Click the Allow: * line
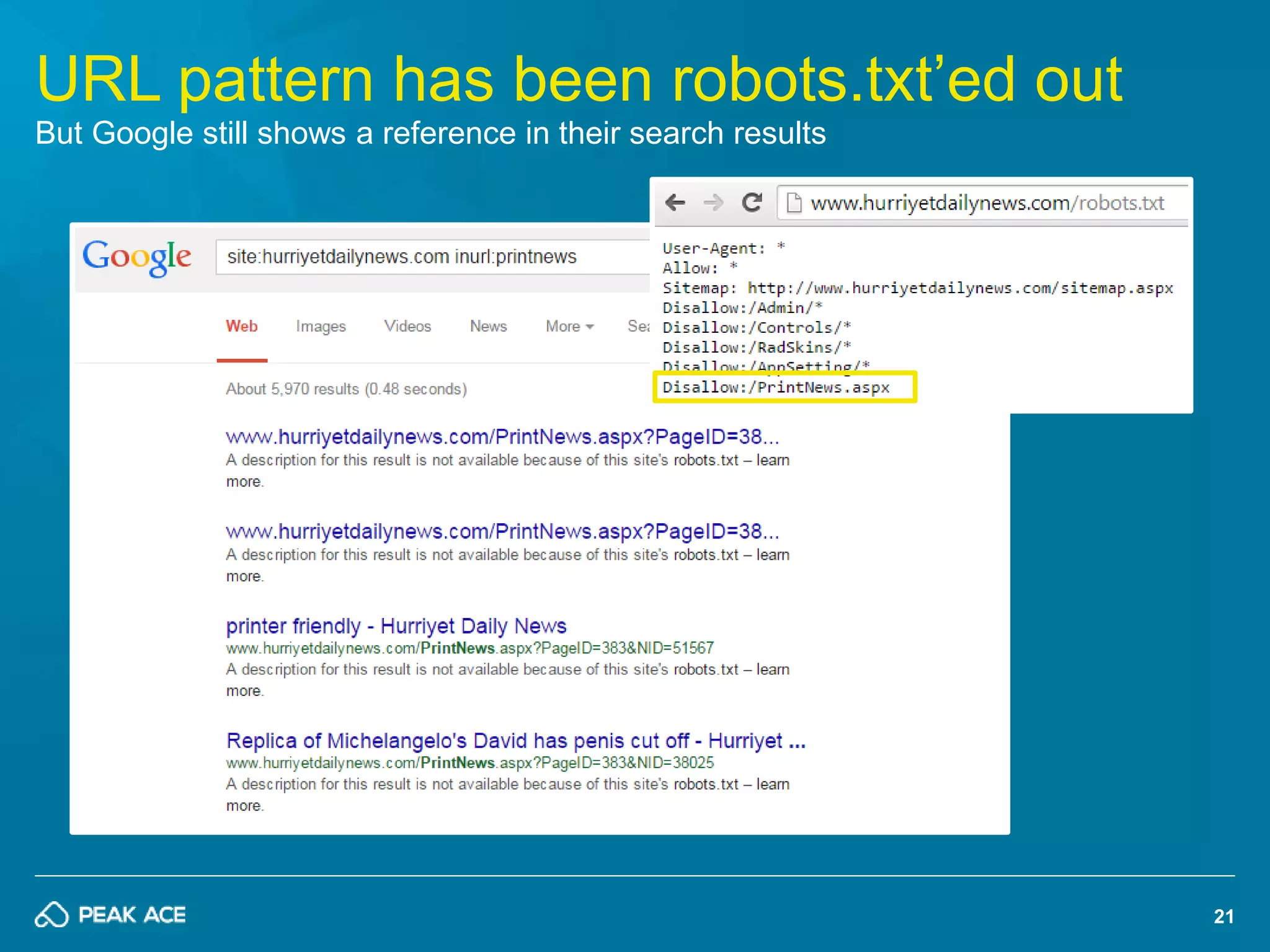The width and height of the screenshot is (1270, 952). coord(700,268)
